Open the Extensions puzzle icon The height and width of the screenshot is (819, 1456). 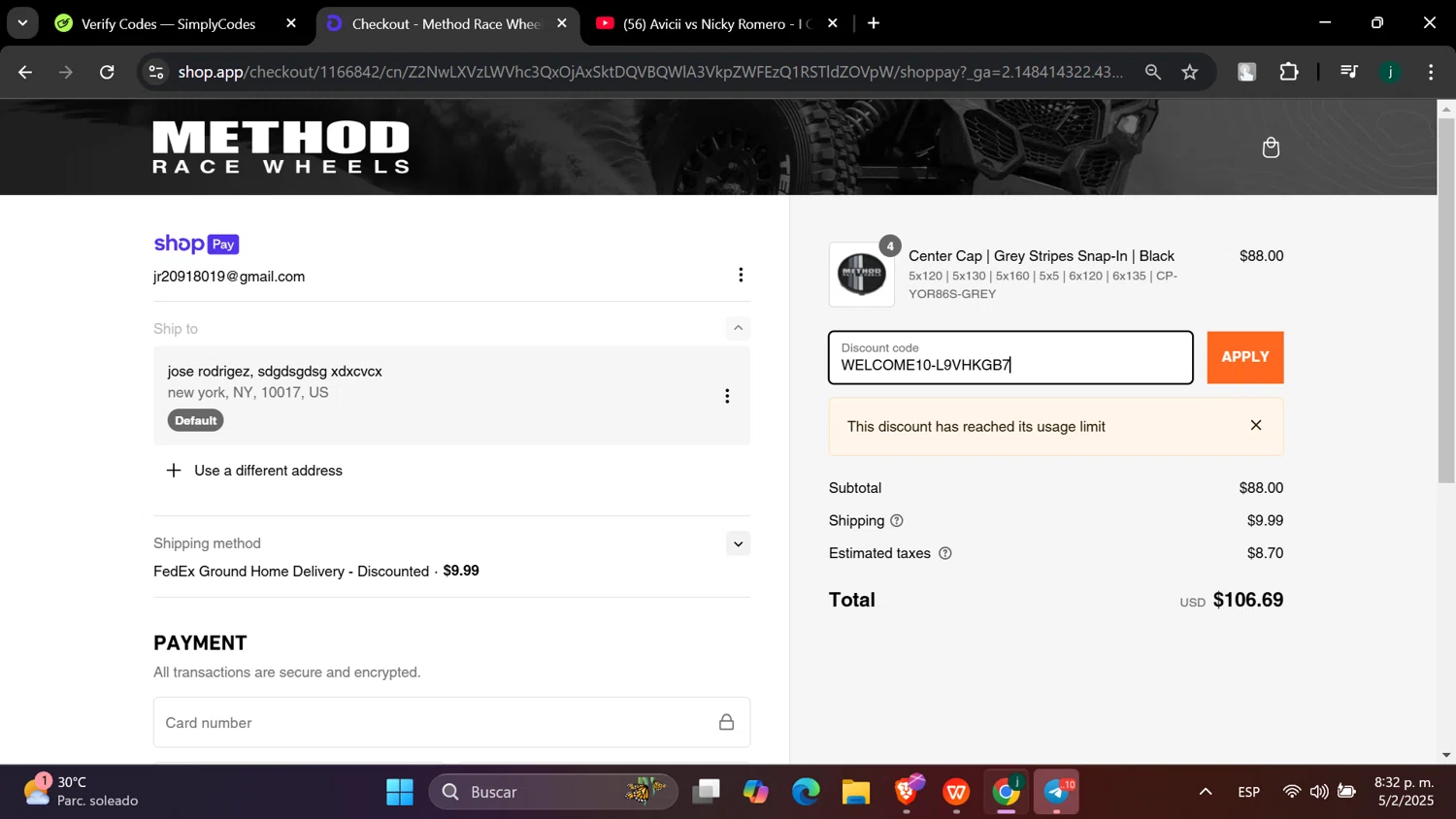click(x=1289, y=72)
